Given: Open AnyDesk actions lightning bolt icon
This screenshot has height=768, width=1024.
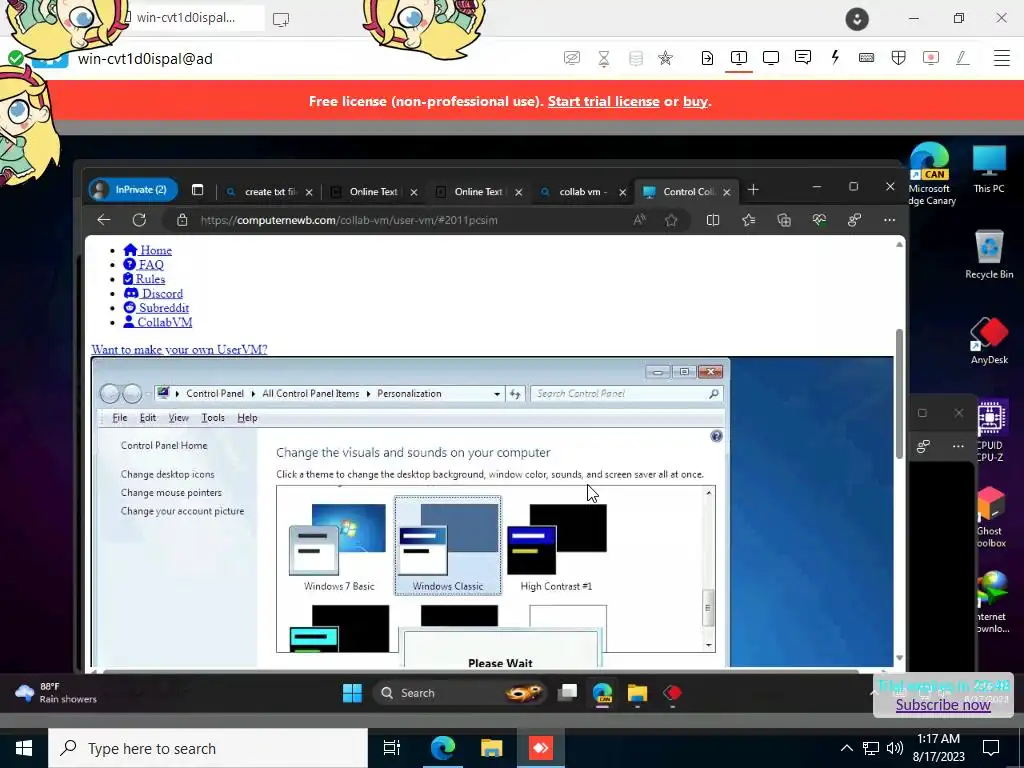Looking at the screenshot, I should [x=835, y=57].
